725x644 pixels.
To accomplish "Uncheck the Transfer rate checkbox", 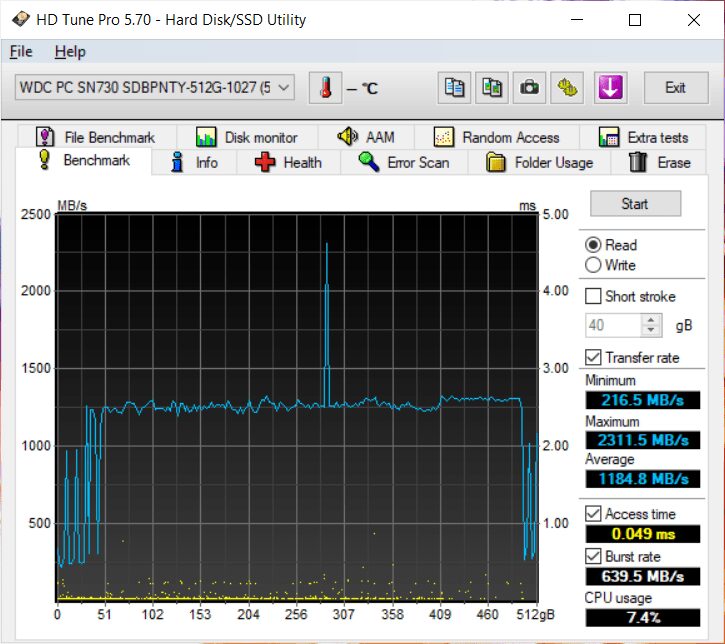I will pyautogui.click(x=594, y=357).
